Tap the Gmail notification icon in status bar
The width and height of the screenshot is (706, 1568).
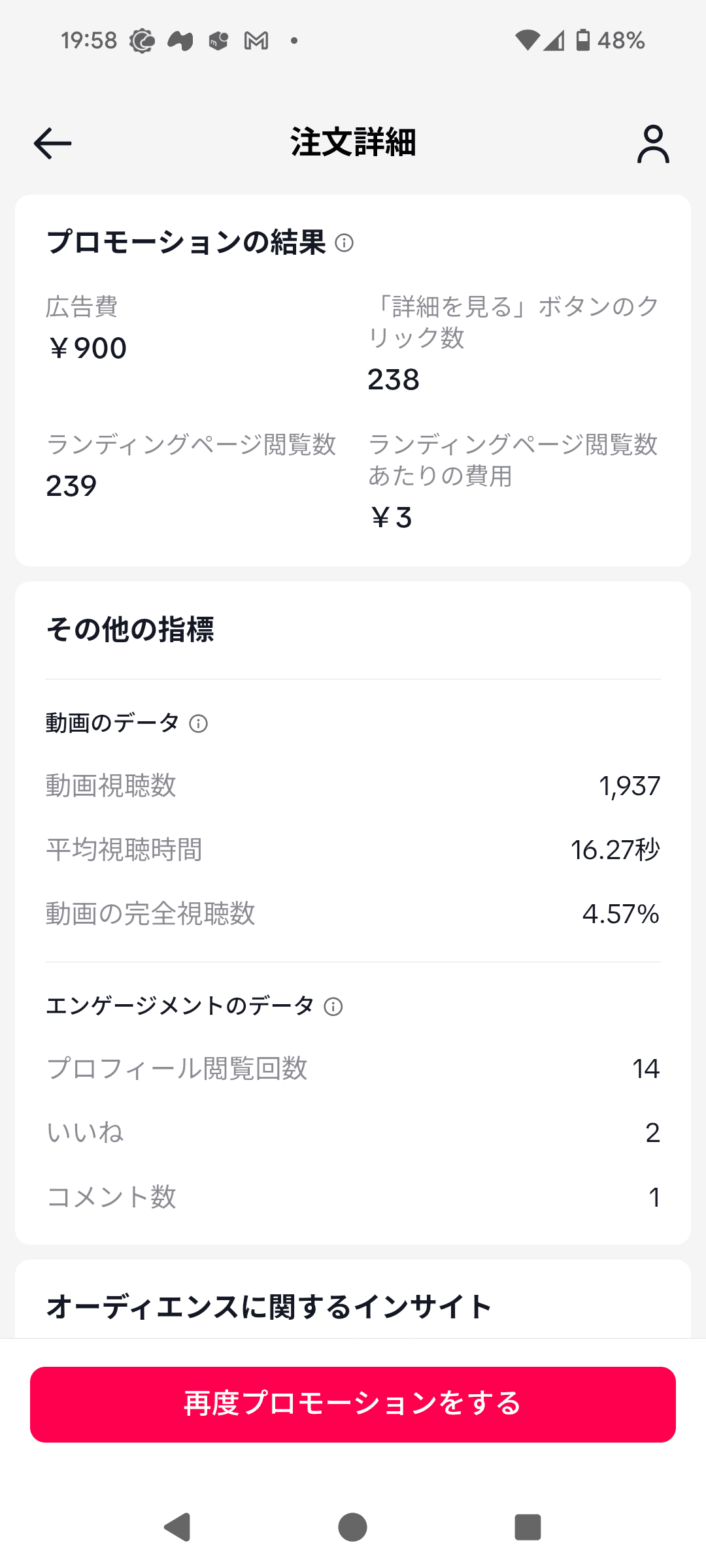256,41
